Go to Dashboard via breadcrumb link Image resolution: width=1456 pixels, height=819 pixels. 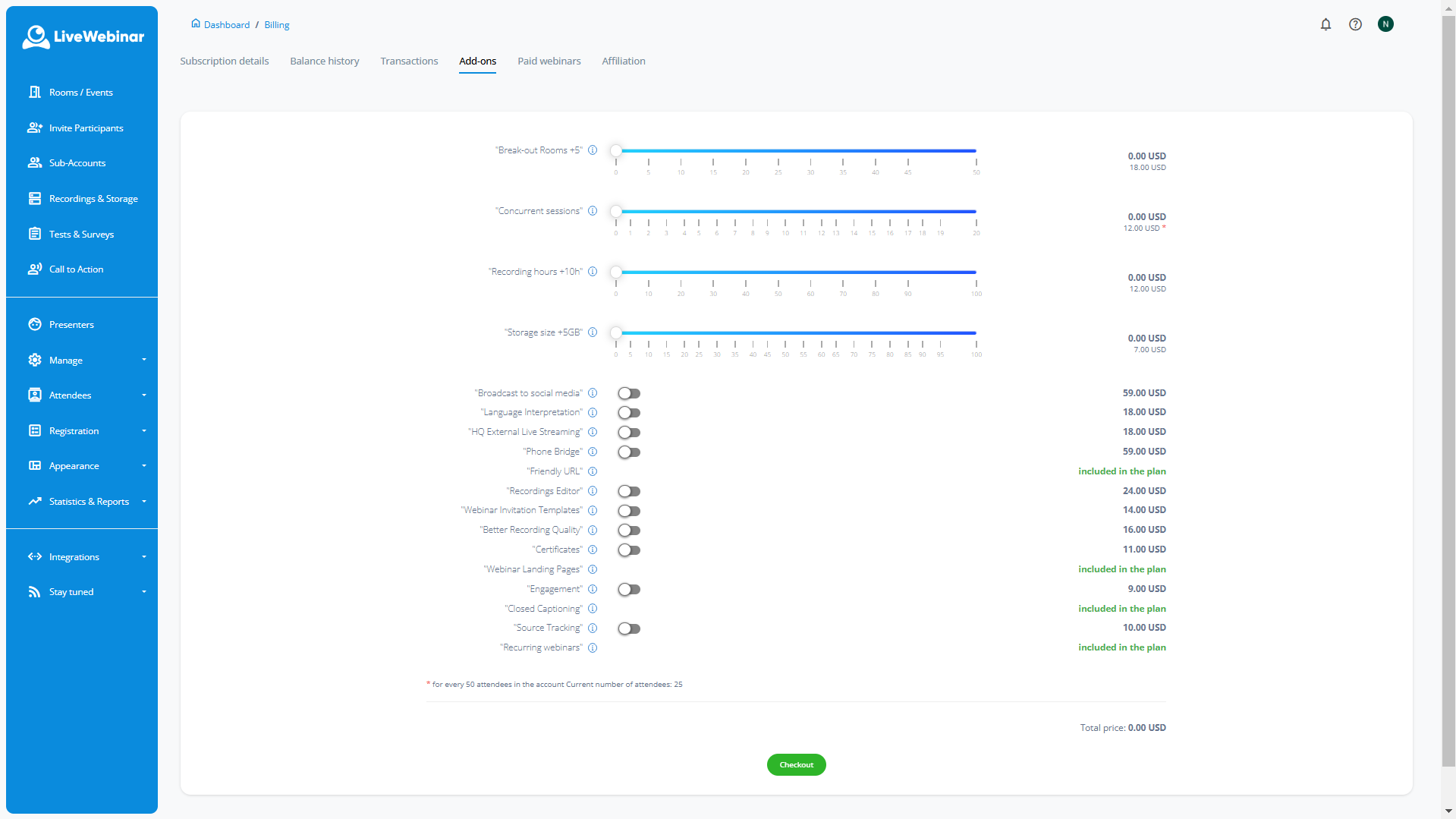pyautogui.click(x=226, y=25)
